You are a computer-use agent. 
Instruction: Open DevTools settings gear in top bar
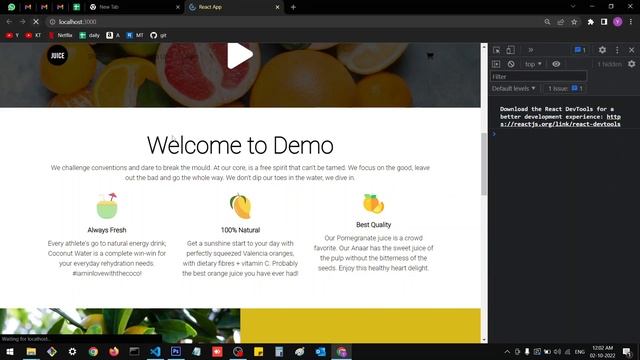(x=602, y=50)
